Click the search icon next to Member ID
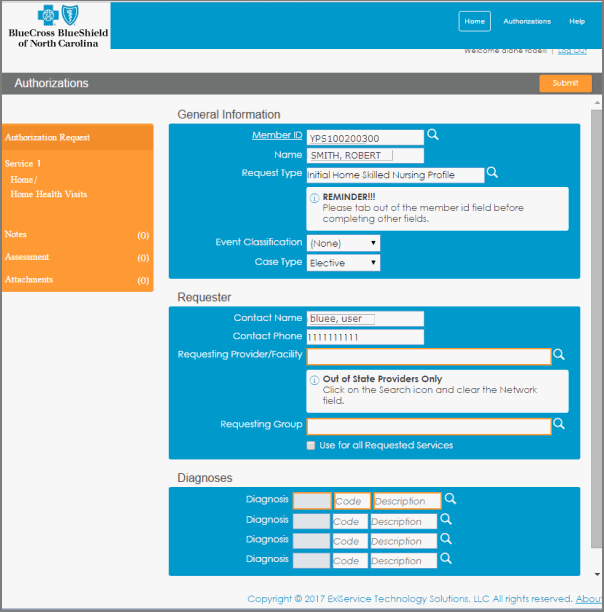The height and width of the screenshot is (612, 604). [x=433, y=135]
